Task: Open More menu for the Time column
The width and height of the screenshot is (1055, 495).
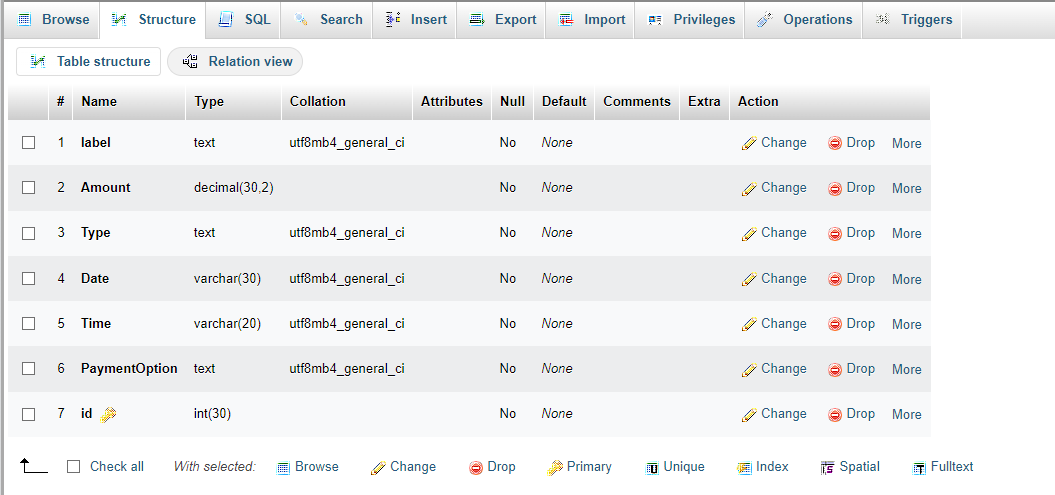Action: pos(906,324)
